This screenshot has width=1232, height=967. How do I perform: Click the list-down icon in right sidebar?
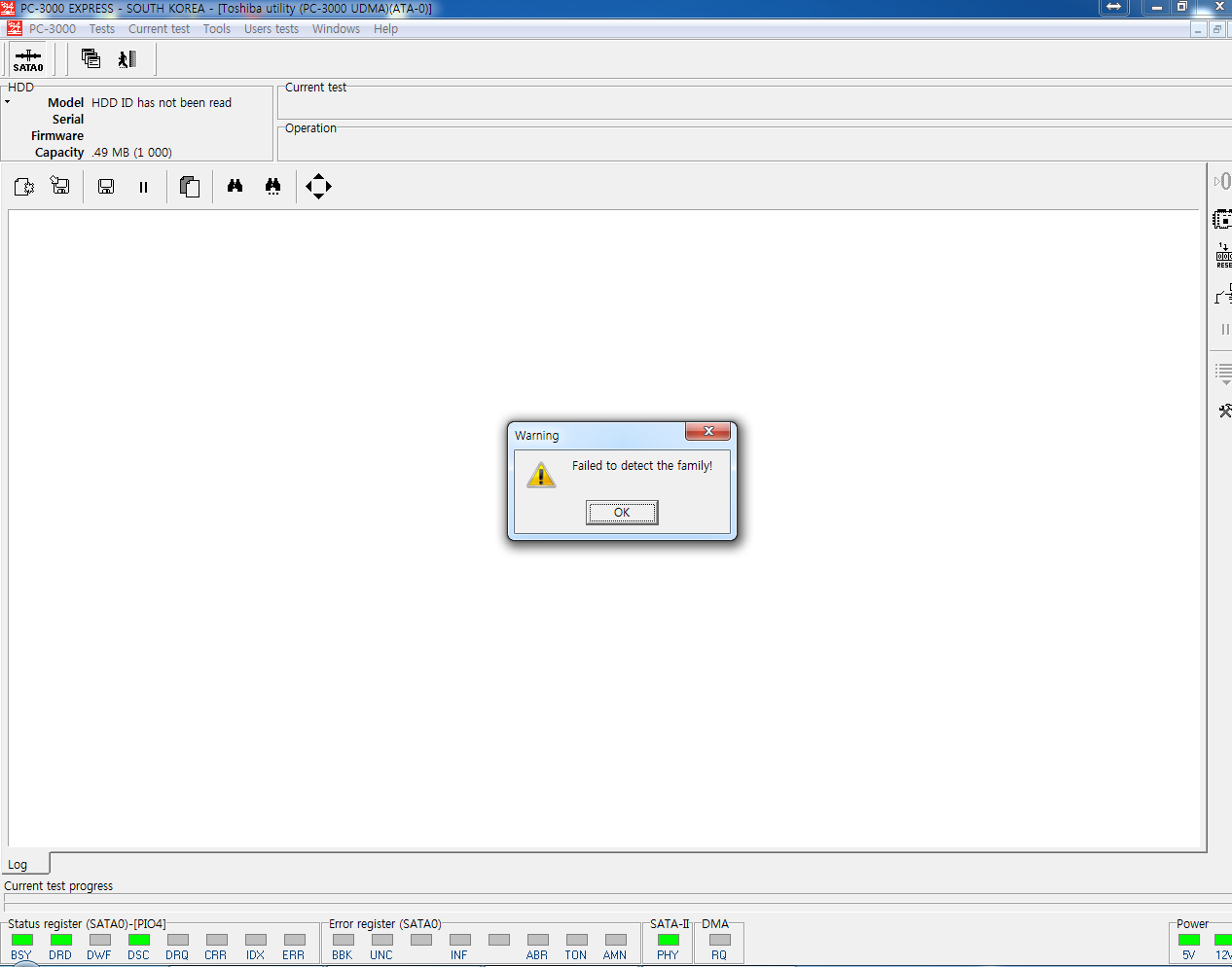(1223, 374)
